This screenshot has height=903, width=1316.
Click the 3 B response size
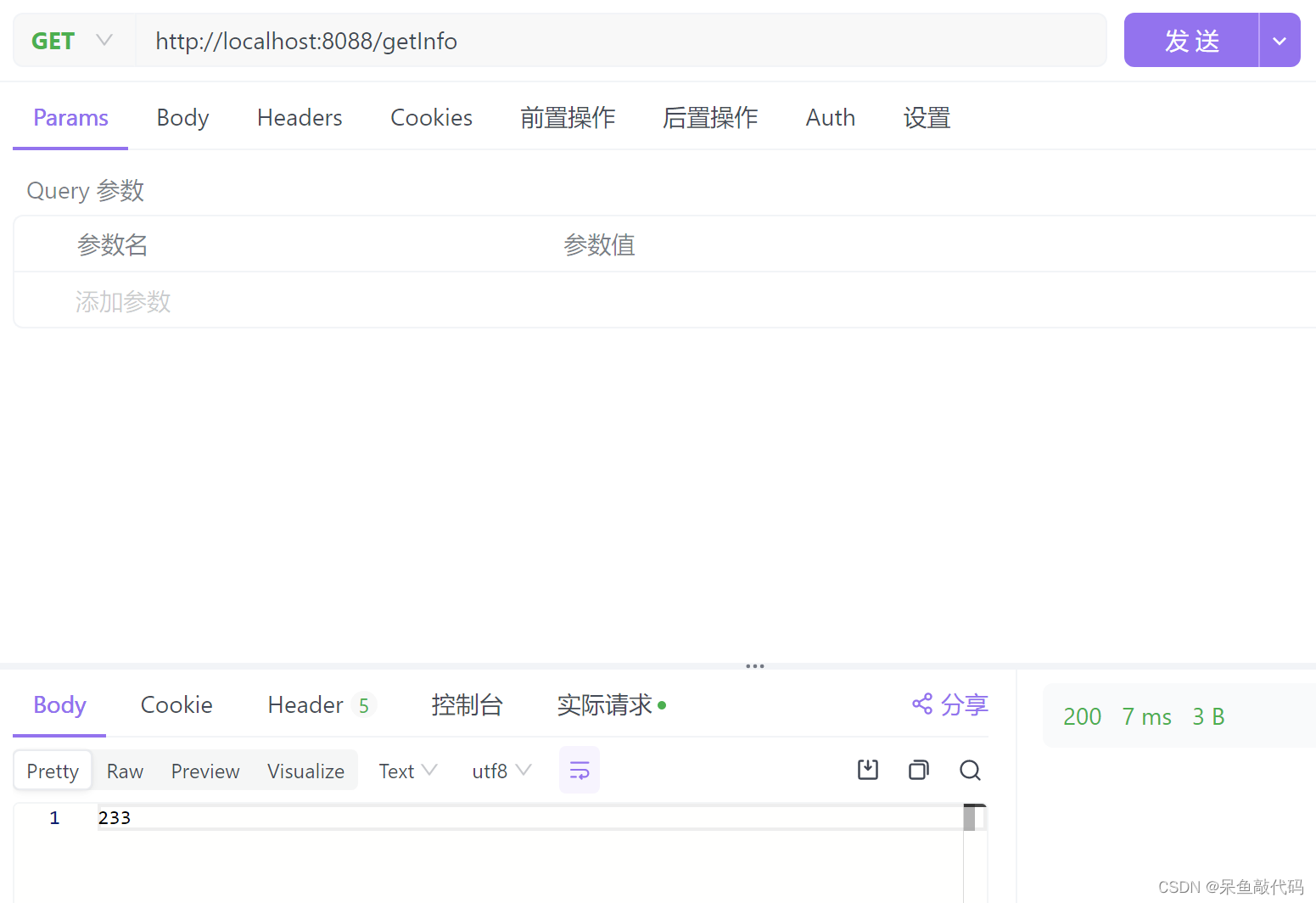click(1208, 717)
